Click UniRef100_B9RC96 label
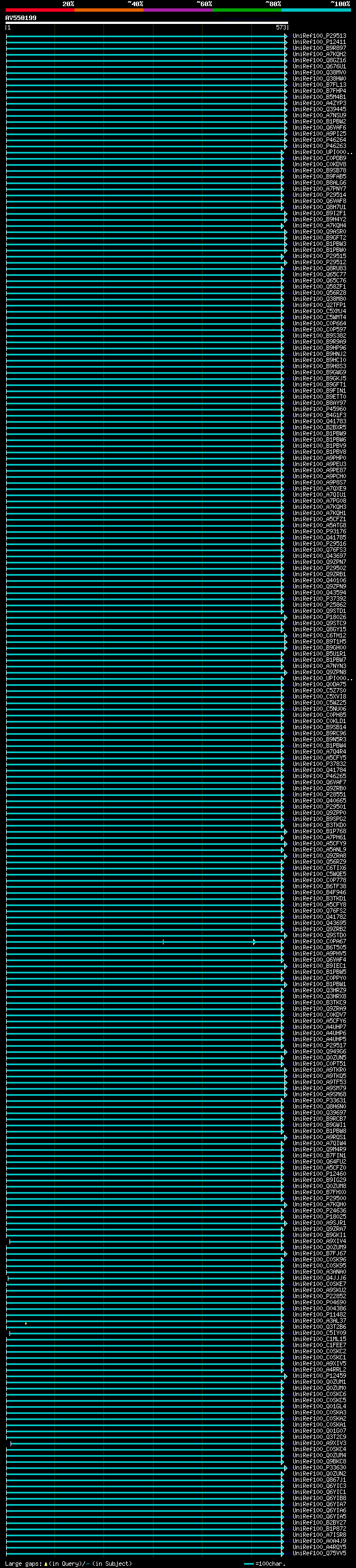356x1568 pixels. (x=319, y=734)
